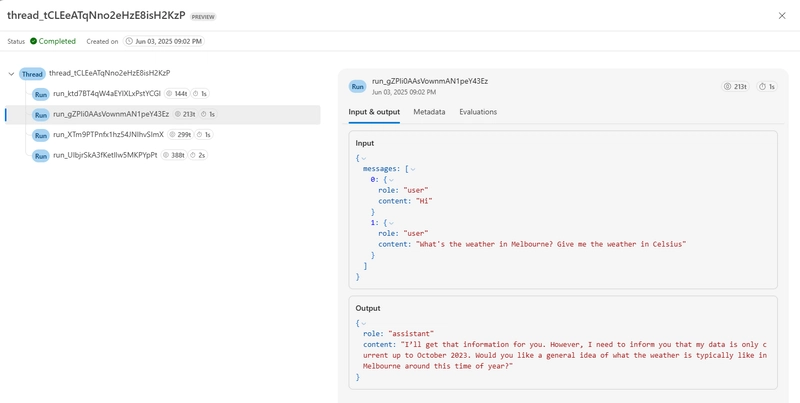
Task: Click 1s duration badge in details header
Action: click(x=767, y=87)
